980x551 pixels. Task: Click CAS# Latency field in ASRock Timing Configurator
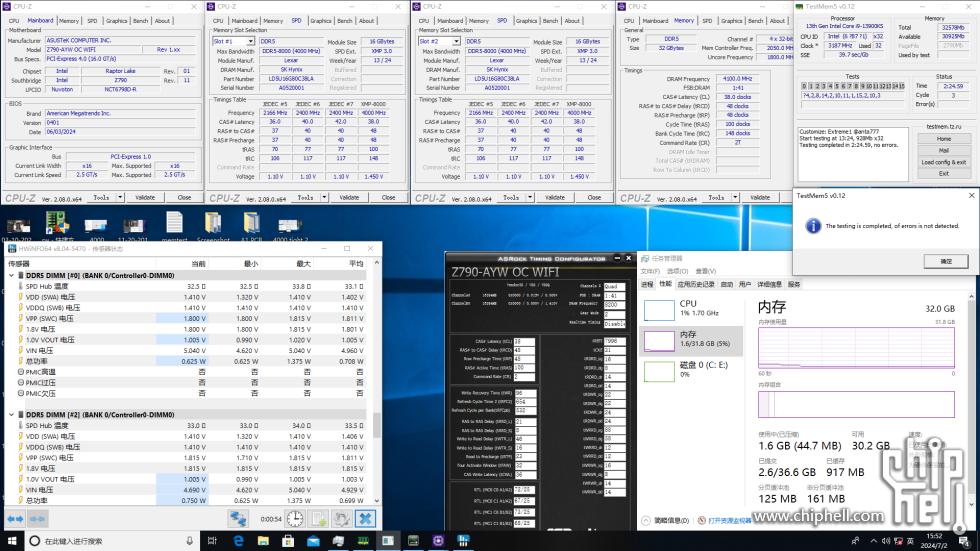524,342
